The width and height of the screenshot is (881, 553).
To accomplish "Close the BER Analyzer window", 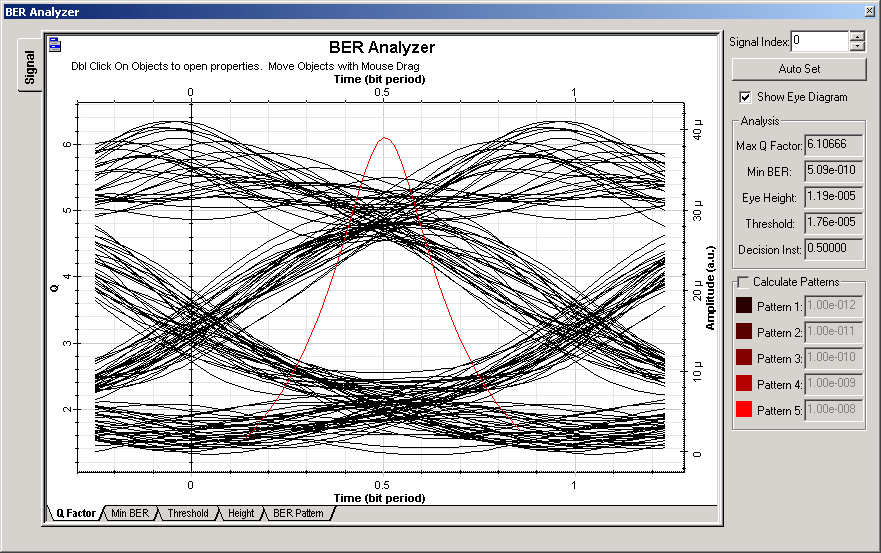I will [869, 11].
